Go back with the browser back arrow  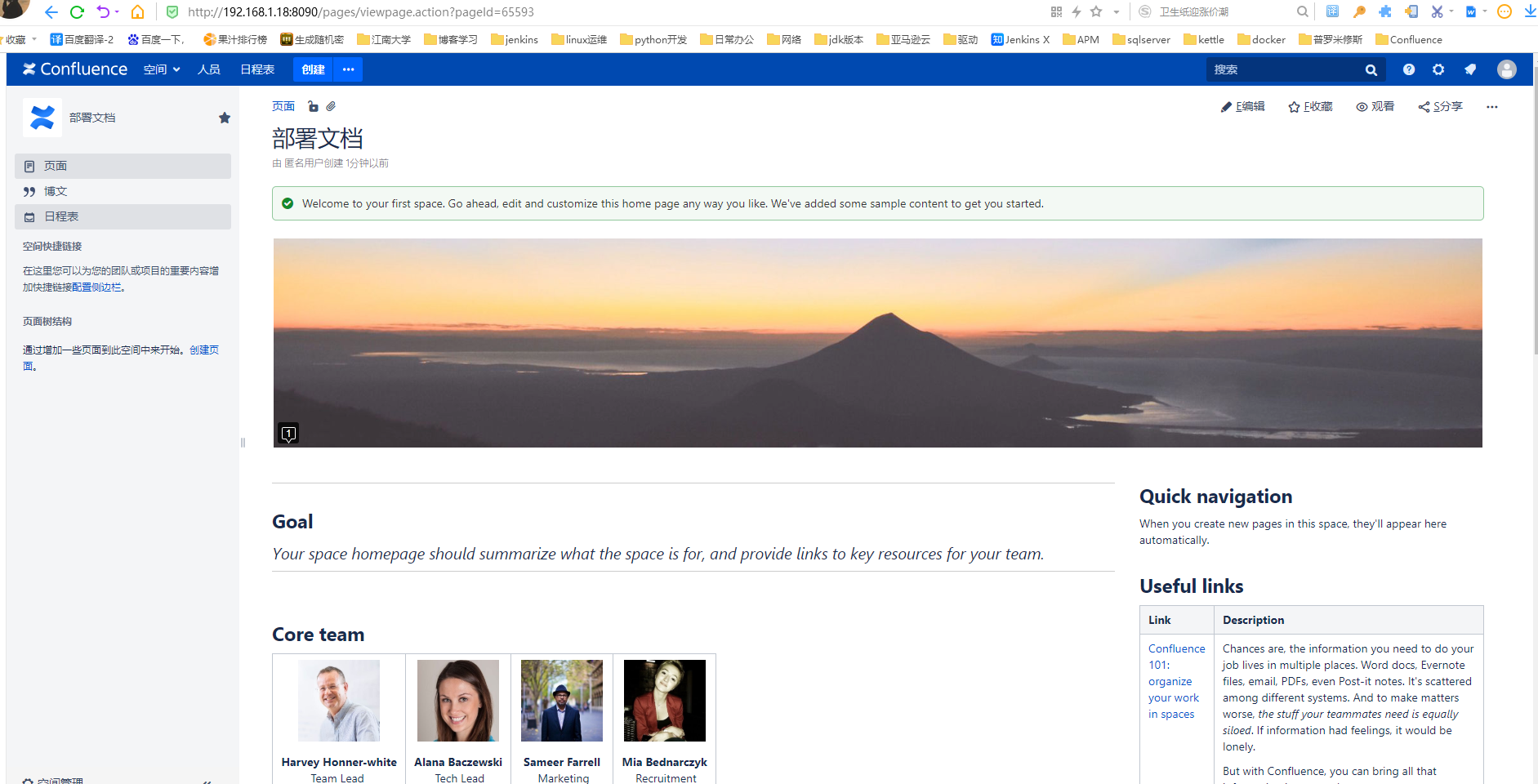point(51,12)
